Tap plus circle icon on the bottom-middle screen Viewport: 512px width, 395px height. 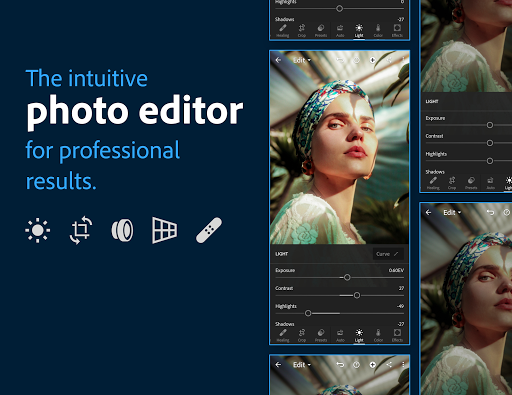click(x=372, y=365)
